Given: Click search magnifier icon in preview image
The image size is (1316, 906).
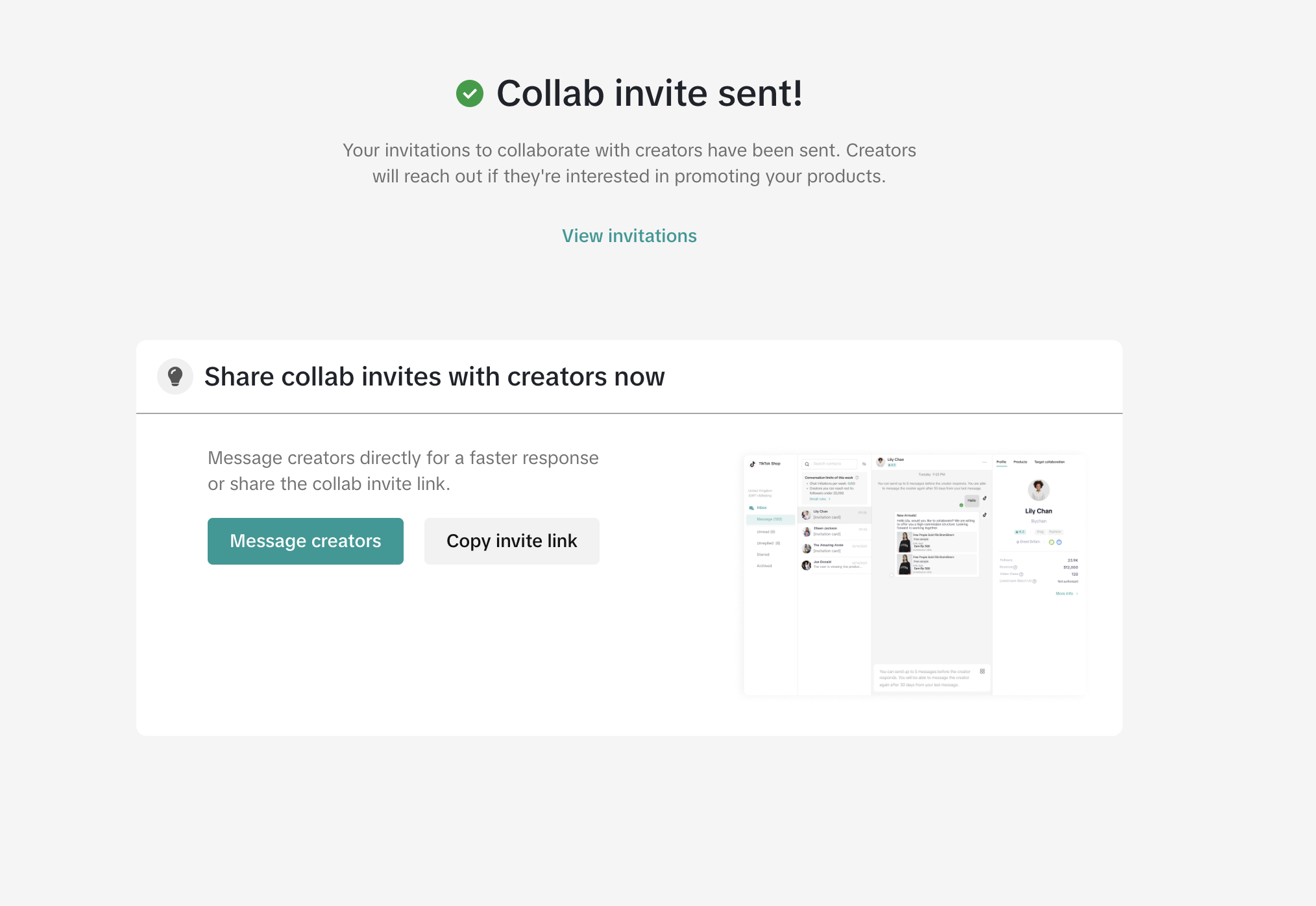Looking at the screenshot, I should 807,464.
